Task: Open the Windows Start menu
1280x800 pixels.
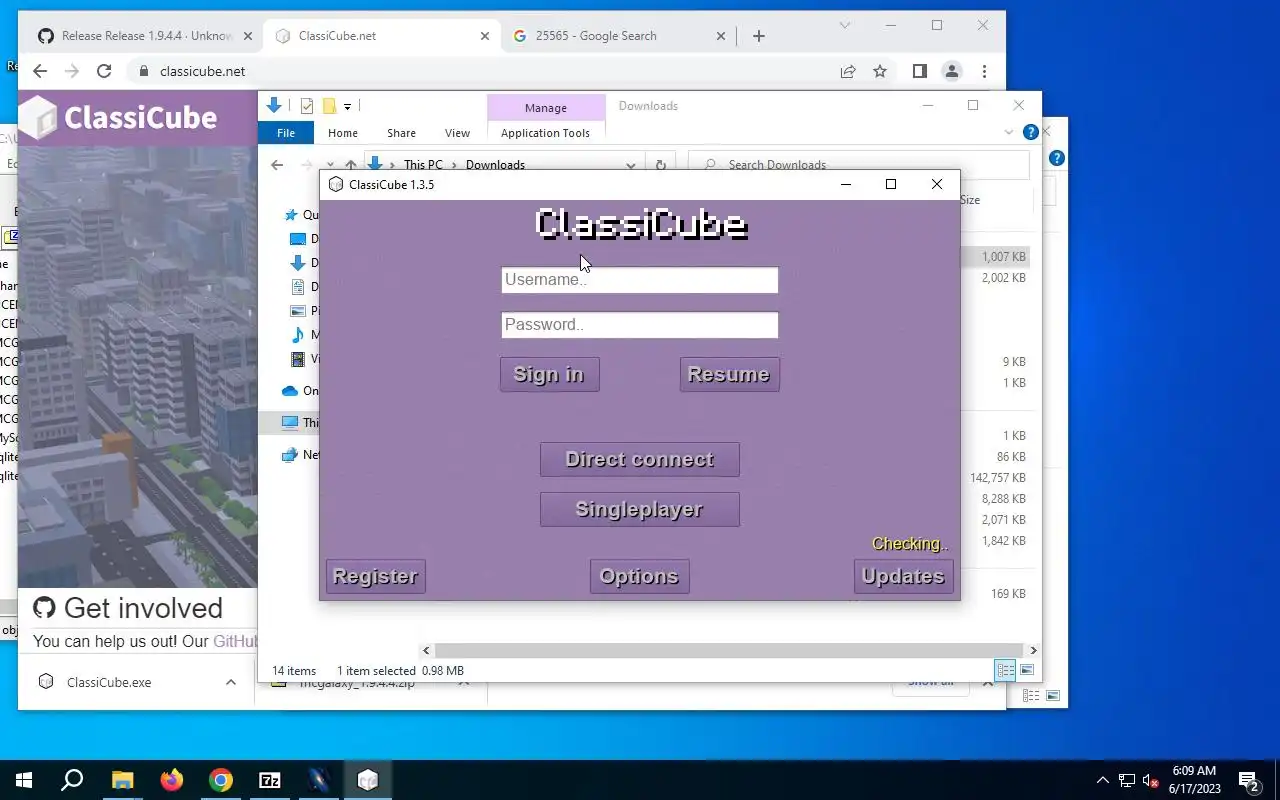Action: [24, 780]
